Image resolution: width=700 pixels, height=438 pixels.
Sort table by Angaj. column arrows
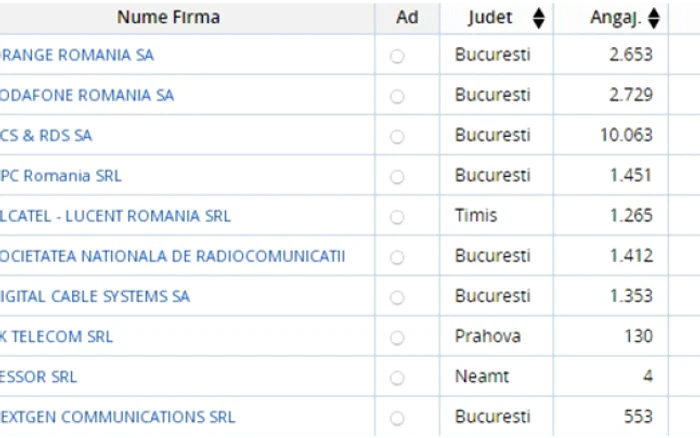click(x=654, y=18)
